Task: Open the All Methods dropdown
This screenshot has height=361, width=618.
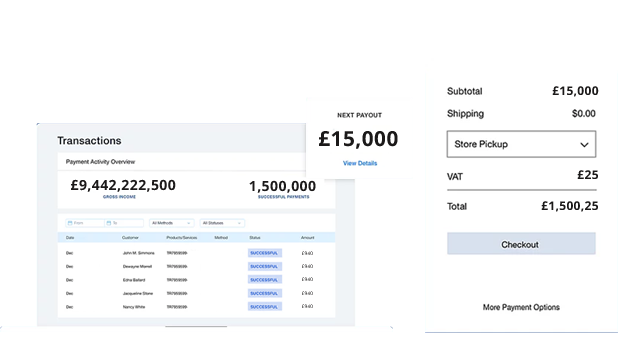Action: [171, 223]
